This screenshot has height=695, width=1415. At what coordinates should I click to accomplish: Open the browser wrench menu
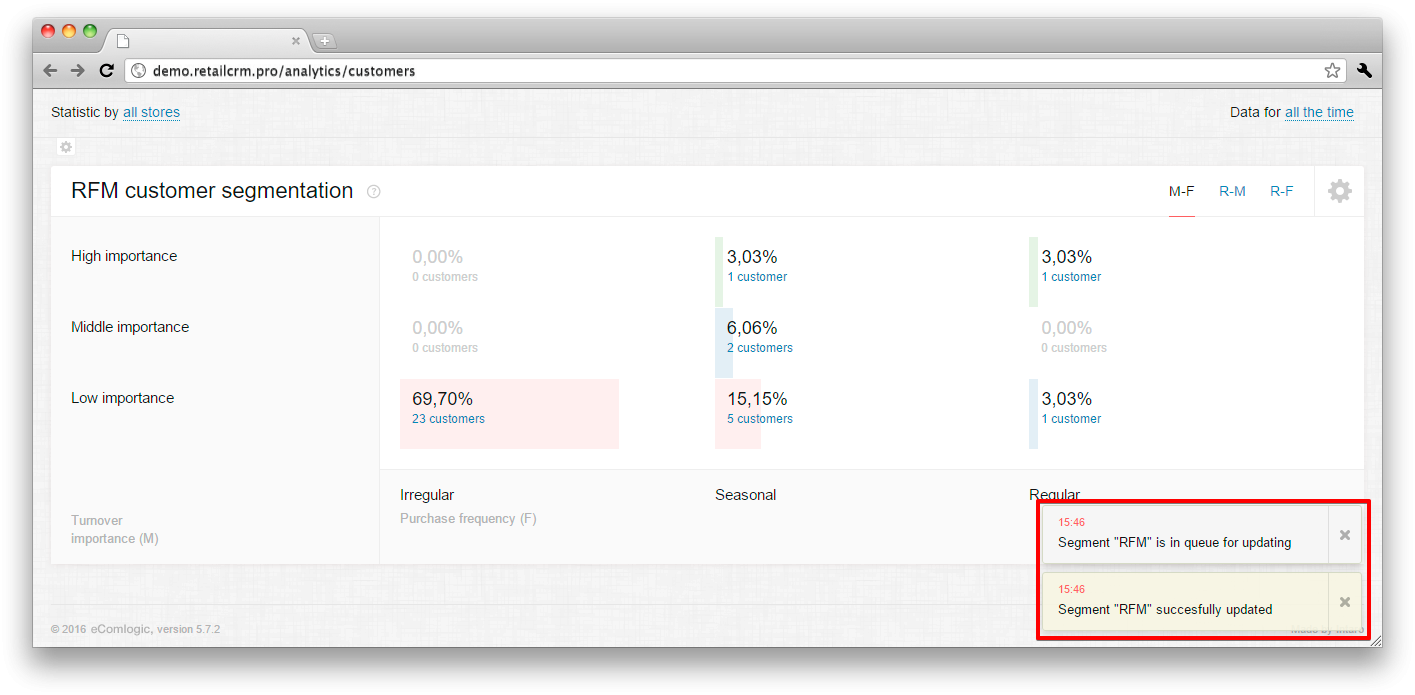pyautogui.click(x=1365, y=71)
